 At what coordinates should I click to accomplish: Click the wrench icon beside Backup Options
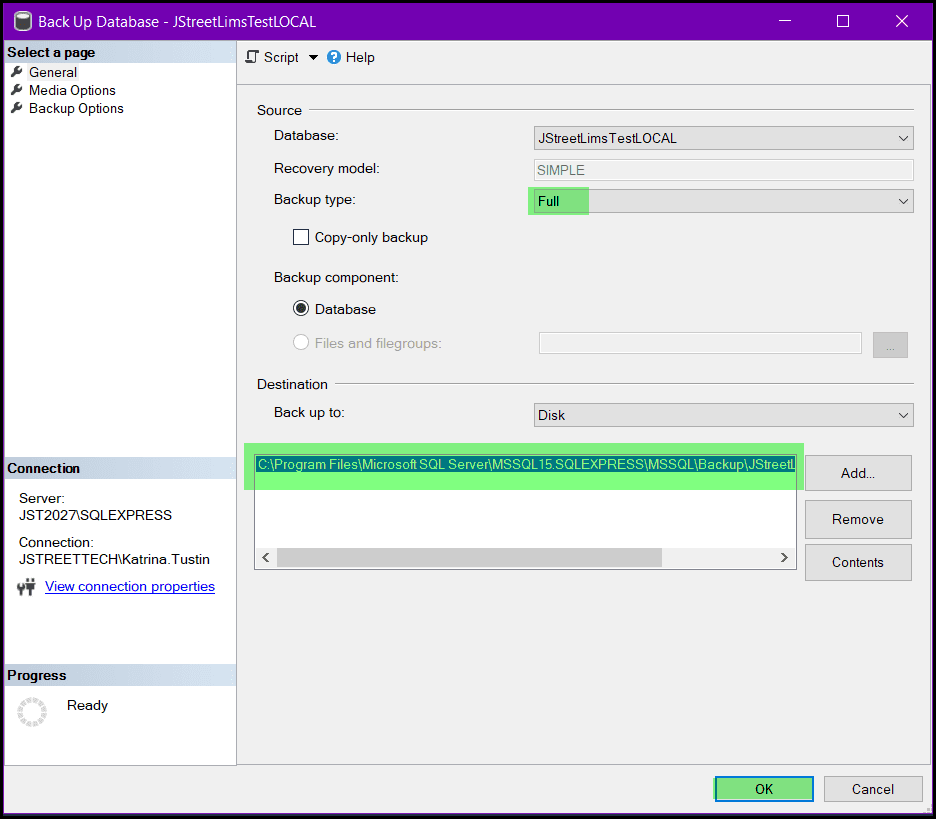point(17,108)
